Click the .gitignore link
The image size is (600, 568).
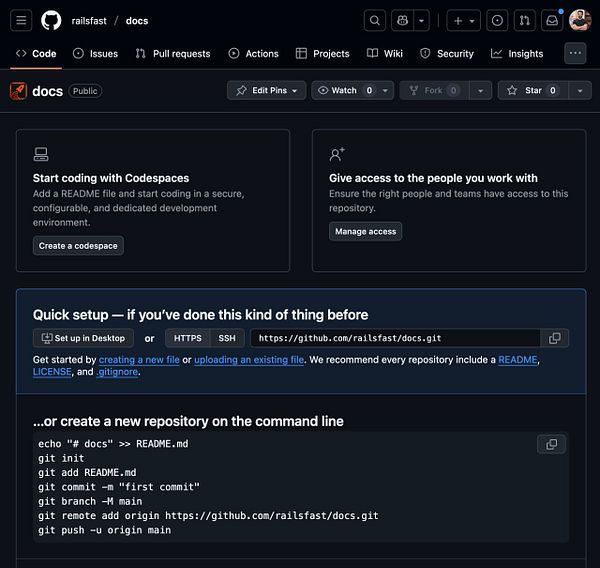click(x=117, y=372)
